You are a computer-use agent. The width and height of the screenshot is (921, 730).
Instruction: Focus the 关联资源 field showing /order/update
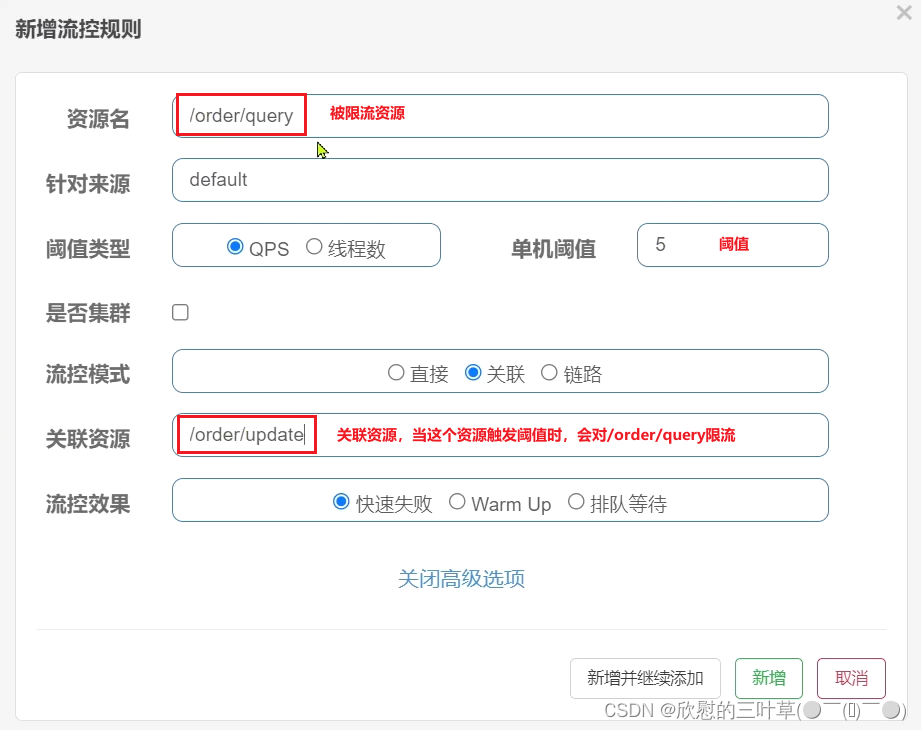point(245,434)
